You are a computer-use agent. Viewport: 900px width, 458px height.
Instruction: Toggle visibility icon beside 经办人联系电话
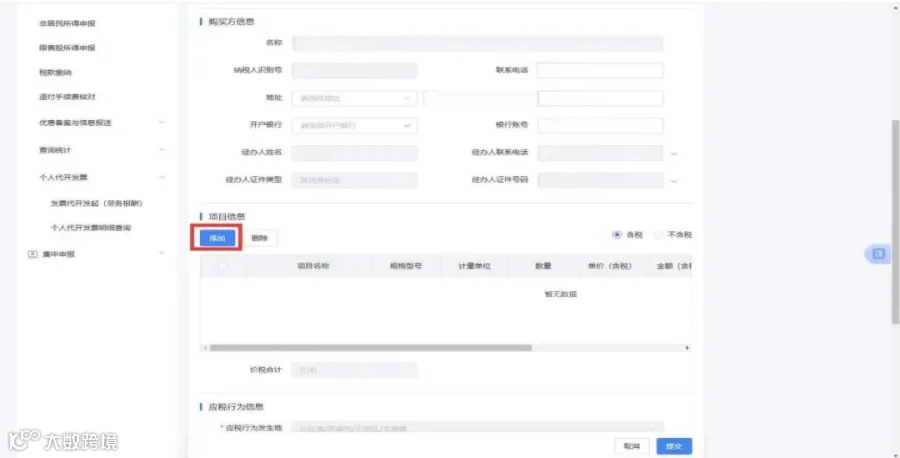pos(674,154)
